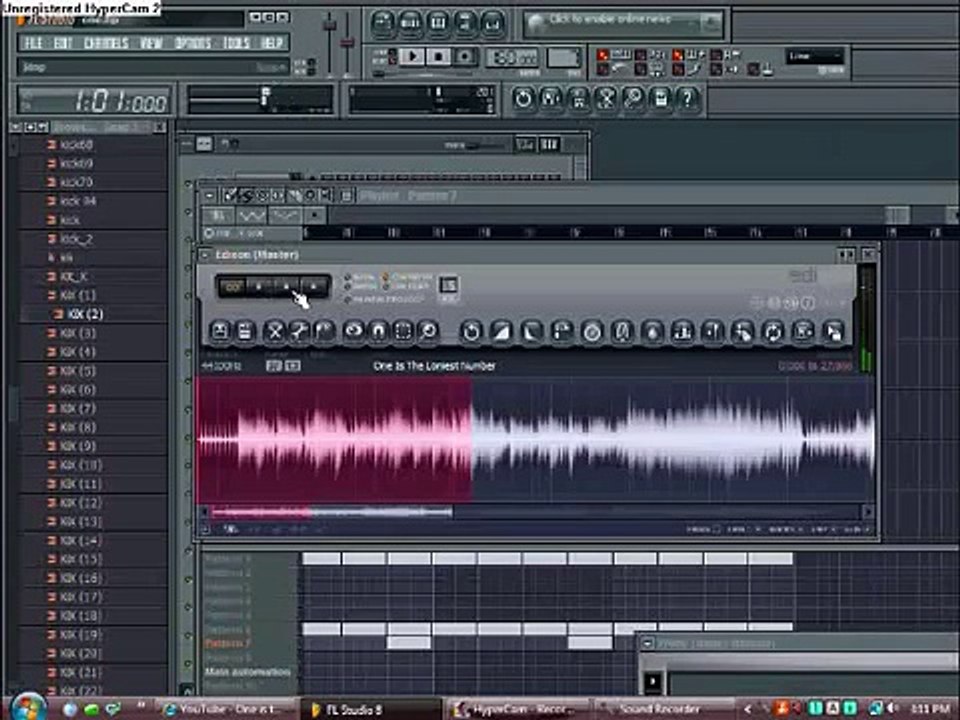Select KIK (9) sample in browser
The image size is (960, 720).
point(78,446)
